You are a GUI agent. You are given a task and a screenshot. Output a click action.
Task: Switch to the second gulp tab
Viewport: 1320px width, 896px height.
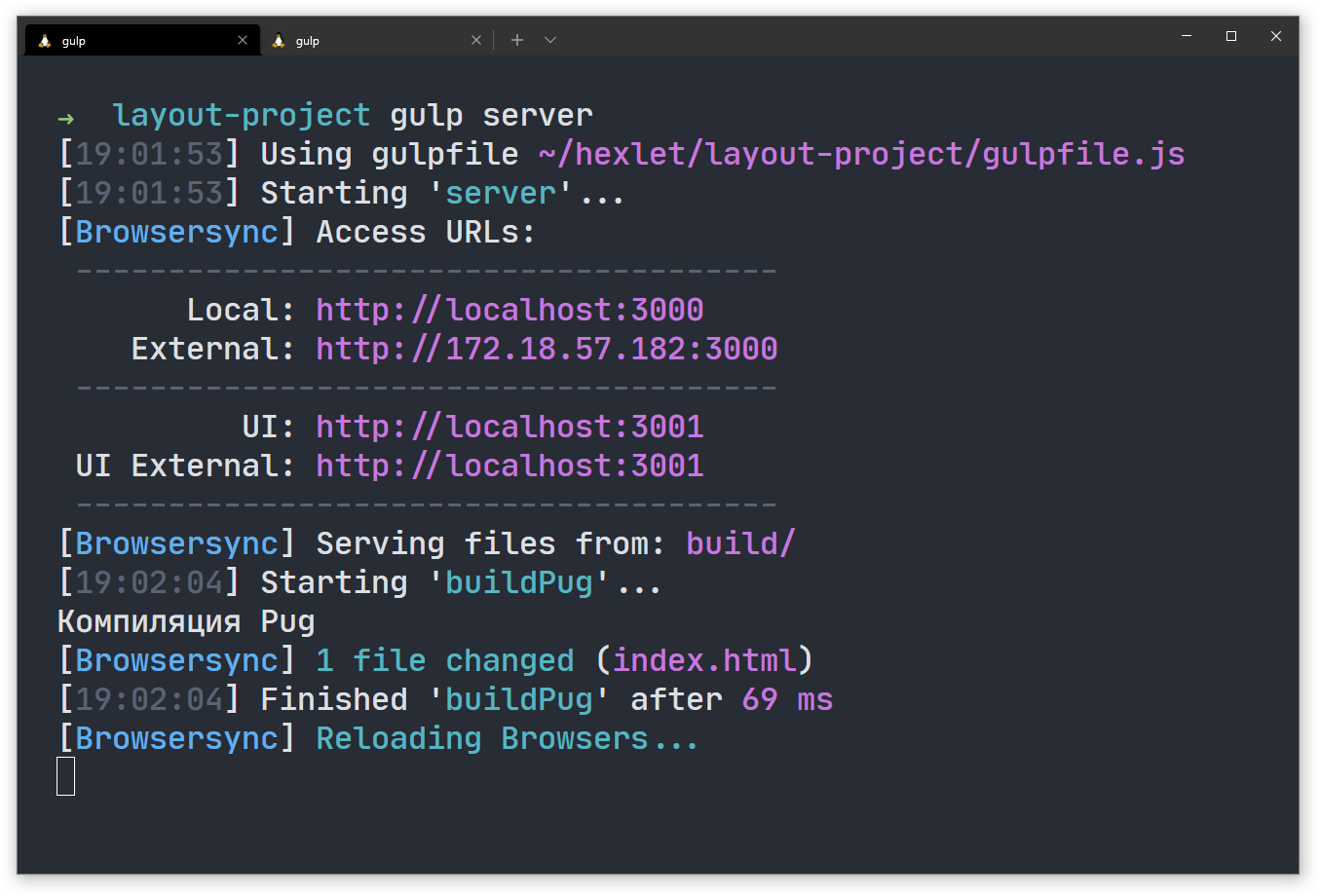[x=370, y=41]
